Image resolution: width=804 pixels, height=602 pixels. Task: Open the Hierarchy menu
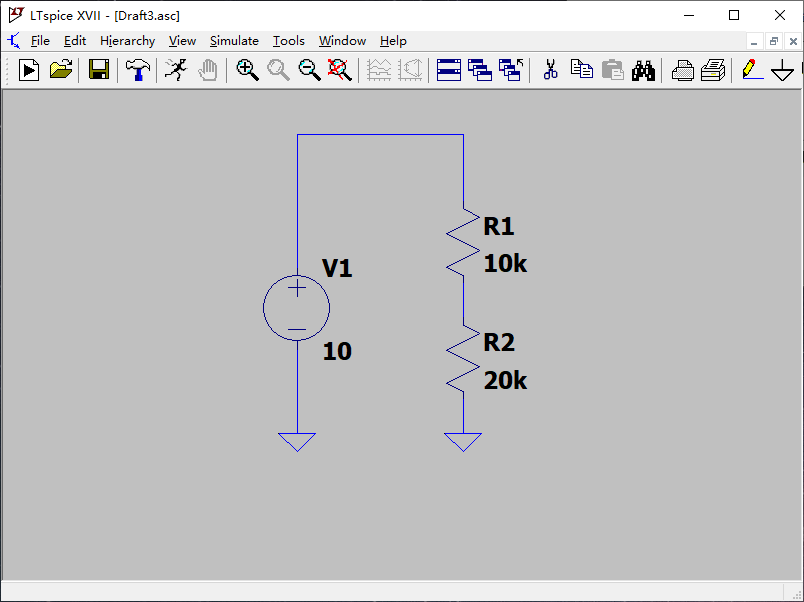(x=127, y=41)
